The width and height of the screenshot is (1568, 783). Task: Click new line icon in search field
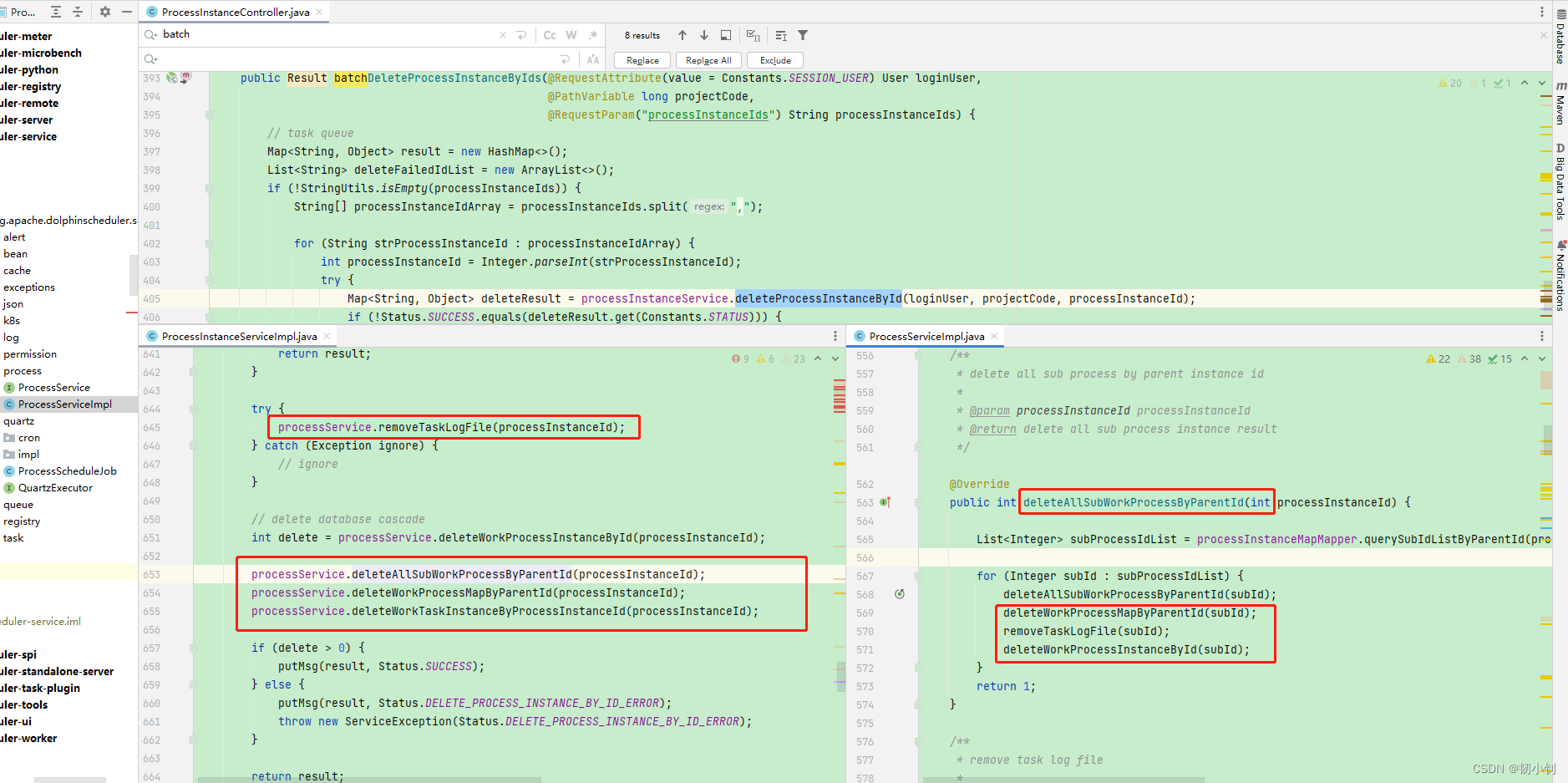pyautogui.click(x=522, y=35)
